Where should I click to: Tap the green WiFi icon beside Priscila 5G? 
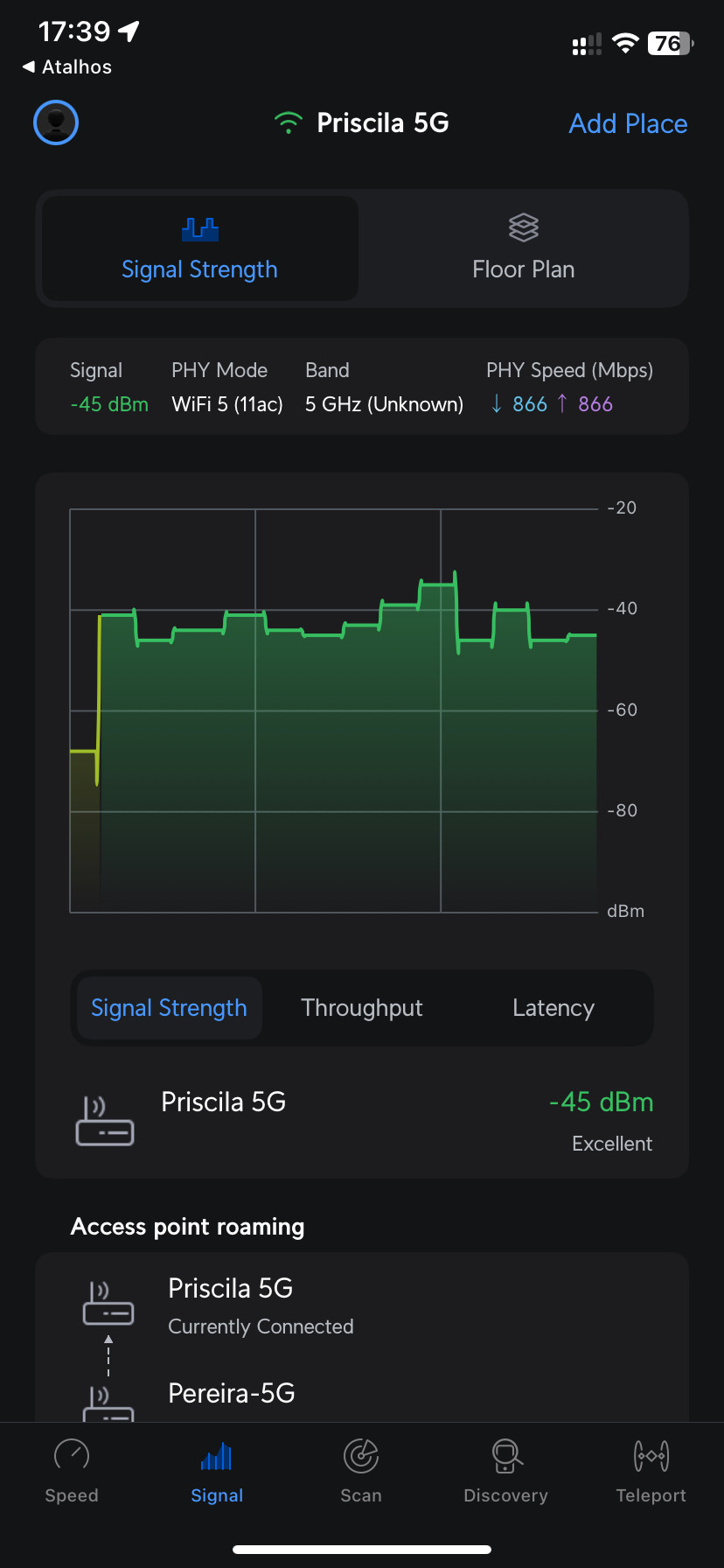288,122
